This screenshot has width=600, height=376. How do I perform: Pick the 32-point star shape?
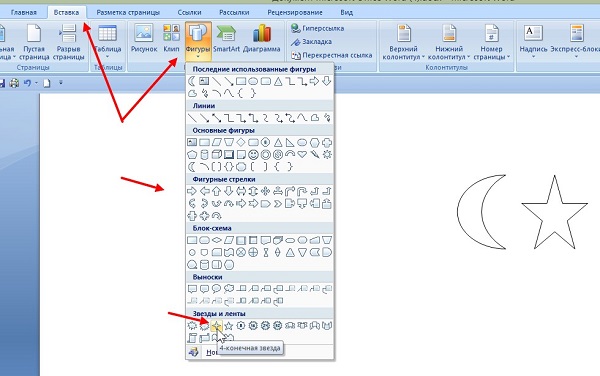277,326
